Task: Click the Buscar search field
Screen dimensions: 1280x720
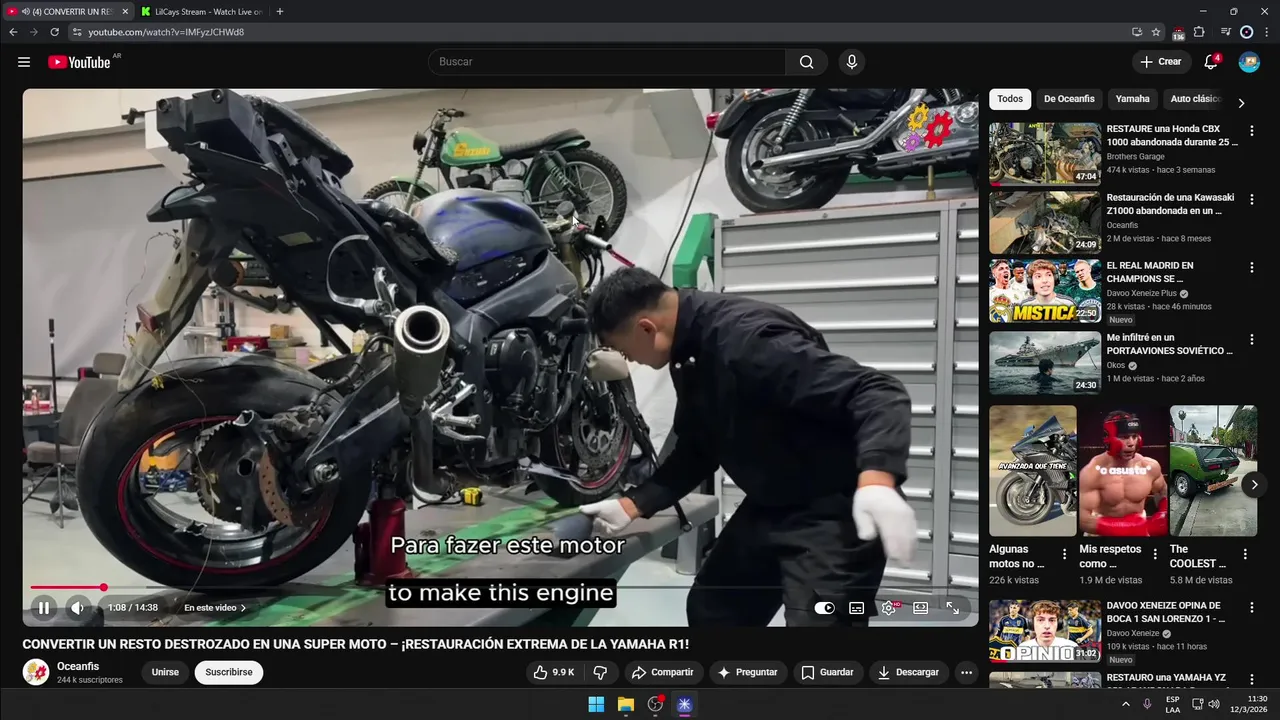Action: [608, 62]
